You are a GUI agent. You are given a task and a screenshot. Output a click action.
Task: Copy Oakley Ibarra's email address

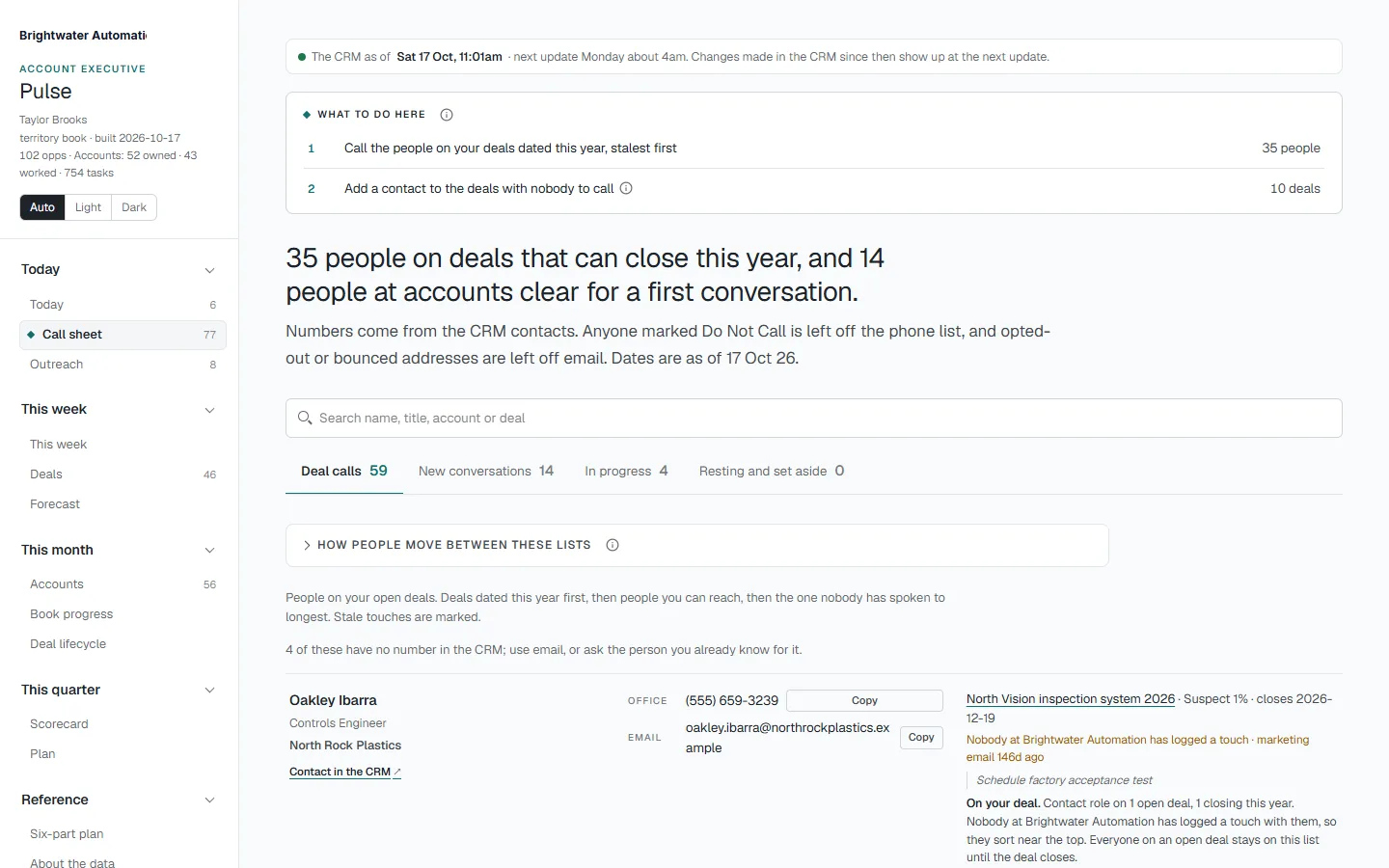coord(921,738)
